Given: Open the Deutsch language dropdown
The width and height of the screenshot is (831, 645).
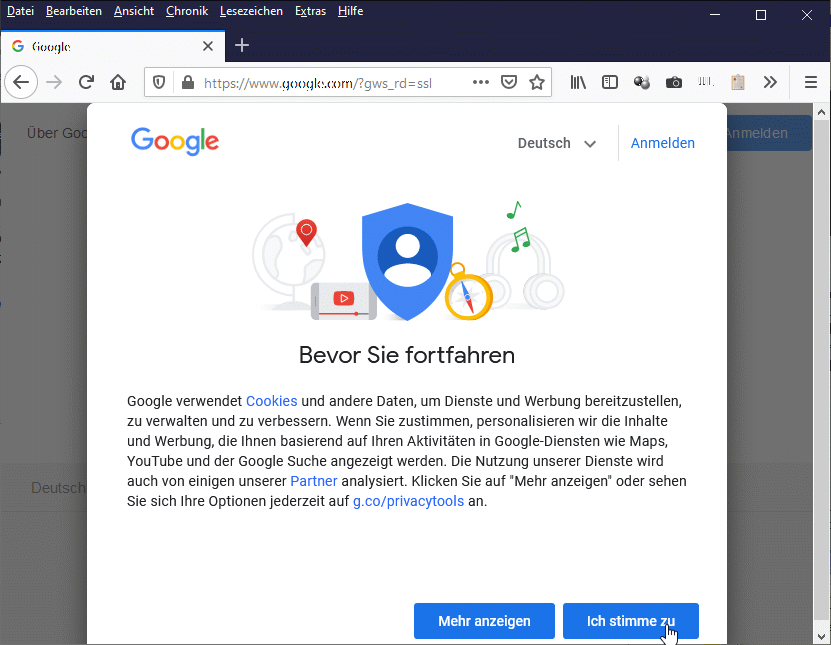Looking at the screenshot, I should 556,143.
